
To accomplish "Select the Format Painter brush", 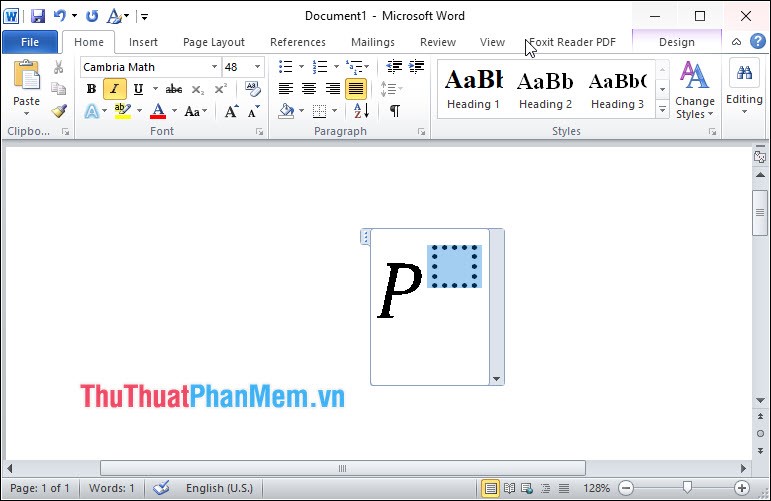I will (59, 111).
